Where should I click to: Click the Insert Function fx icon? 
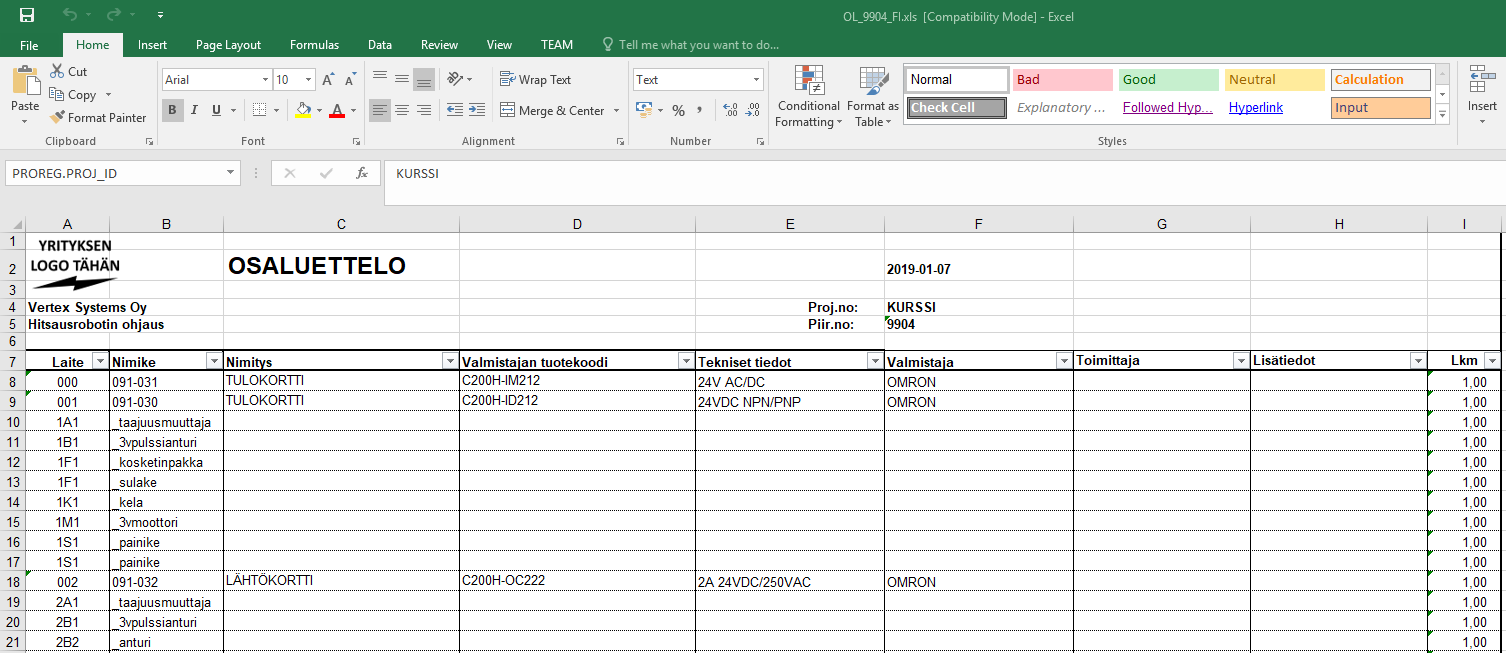(362, 173)
